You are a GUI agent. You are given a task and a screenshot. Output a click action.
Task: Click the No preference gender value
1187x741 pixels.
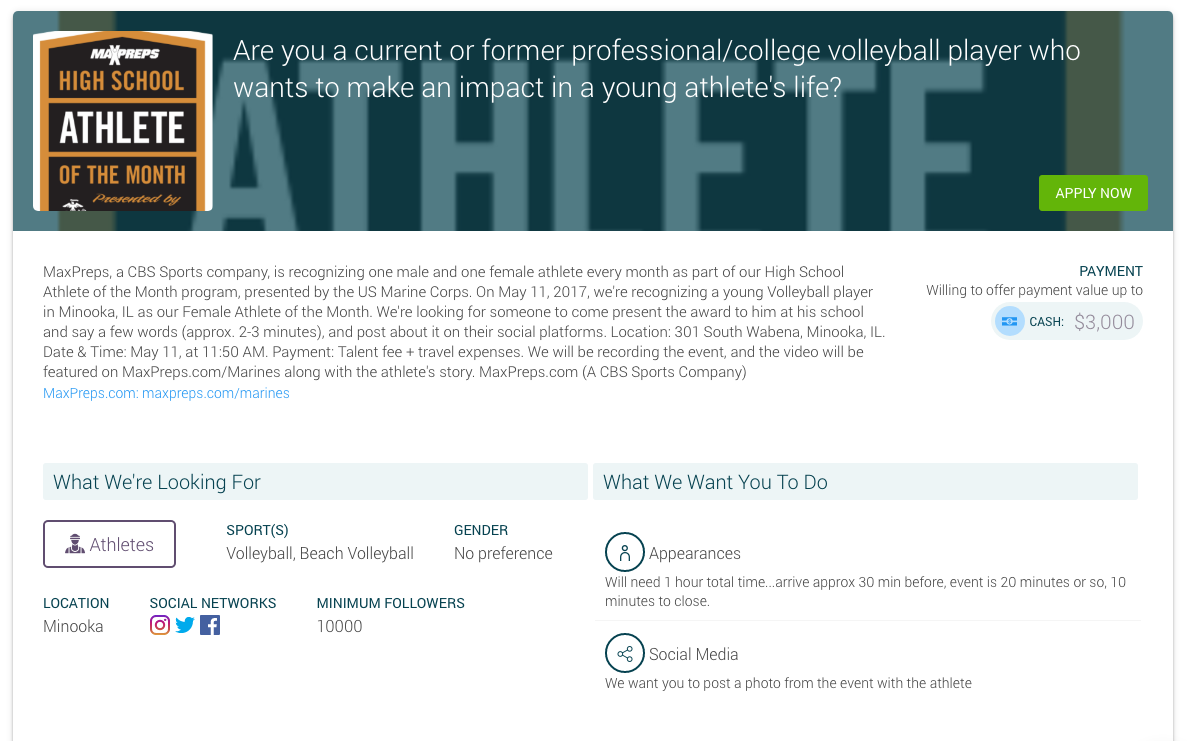coord(503,553)
